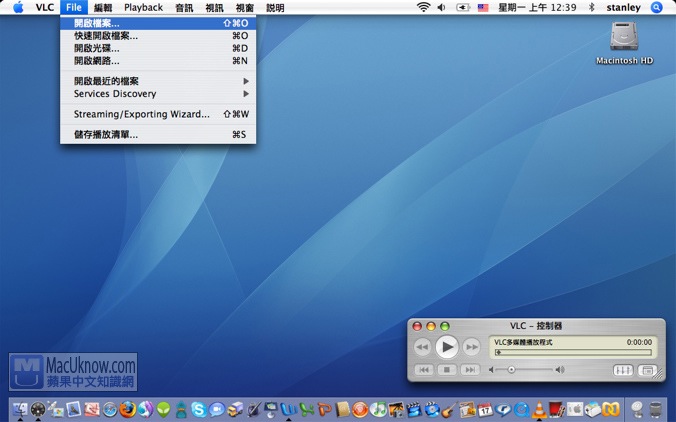This screenshot has height=422, width=676.
Task: Choose 開啟網路... from the menu
Action: pyautogui.click(x=158, y=61)
